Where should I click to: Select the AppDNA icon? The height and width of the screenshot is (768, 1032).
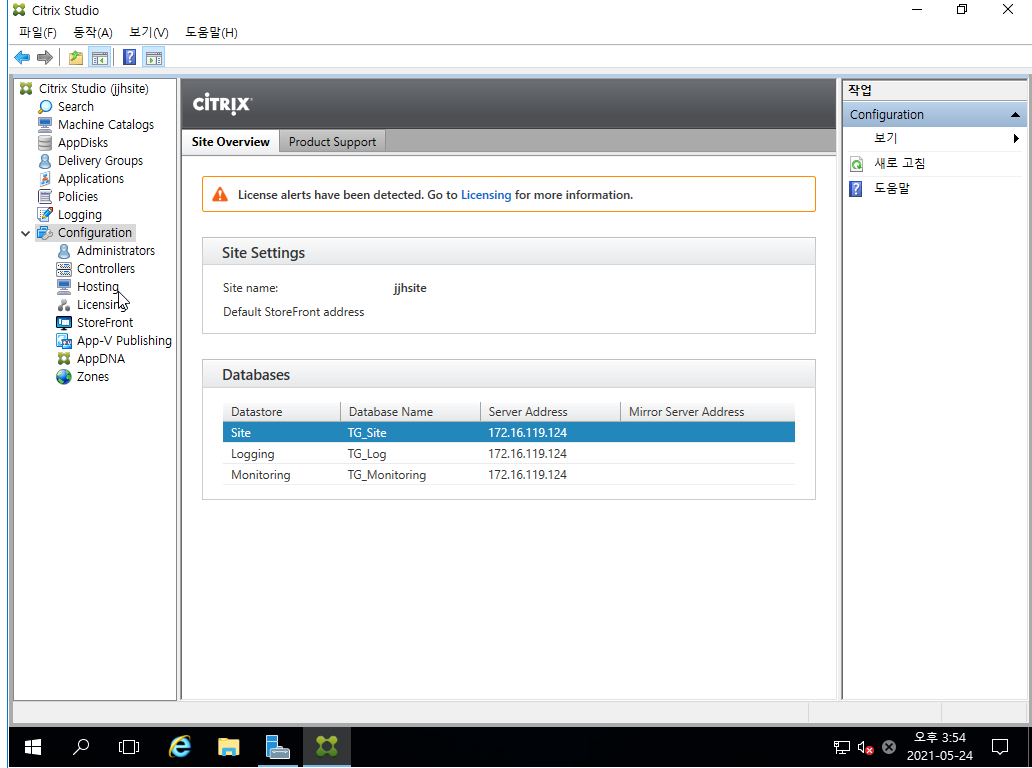(64, 359)
